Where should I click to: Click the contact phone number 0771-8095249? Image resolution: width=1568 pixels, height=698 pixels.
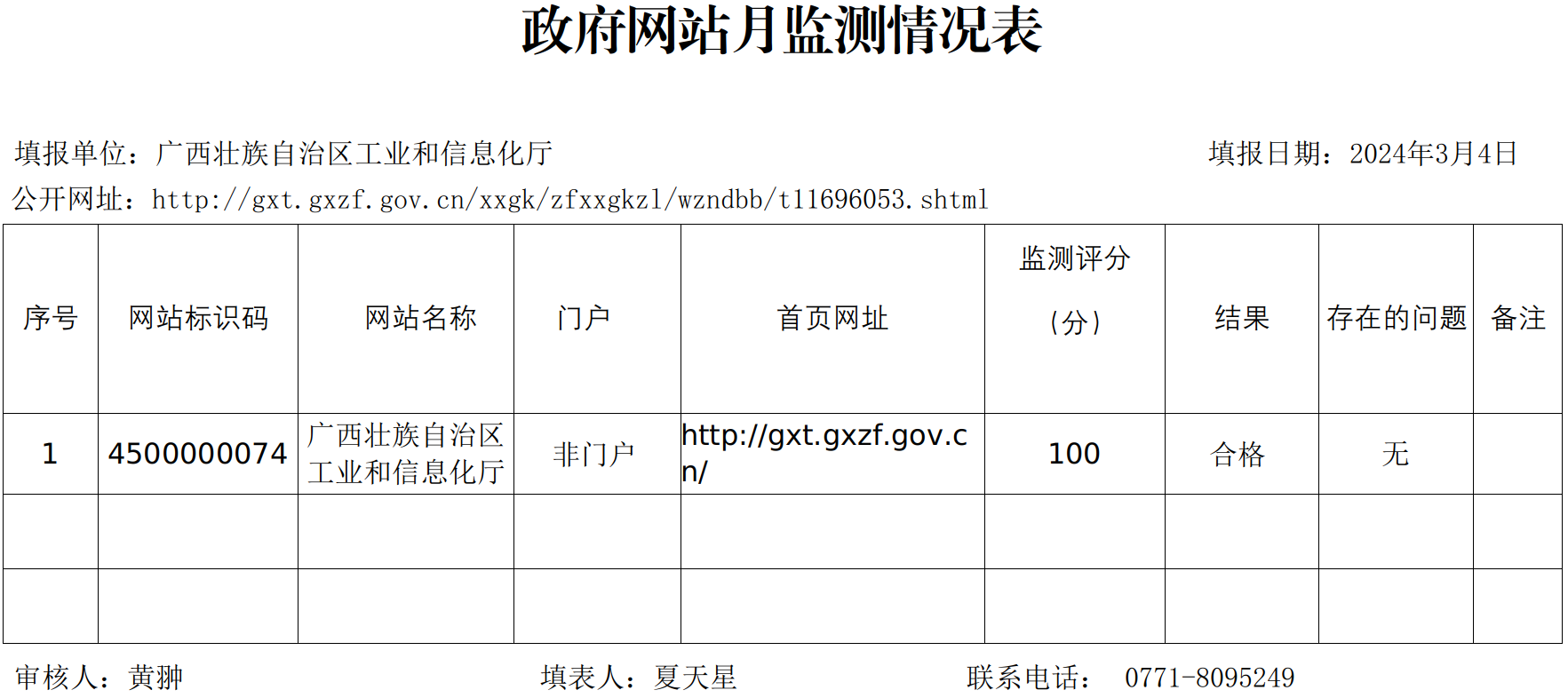1209,678
